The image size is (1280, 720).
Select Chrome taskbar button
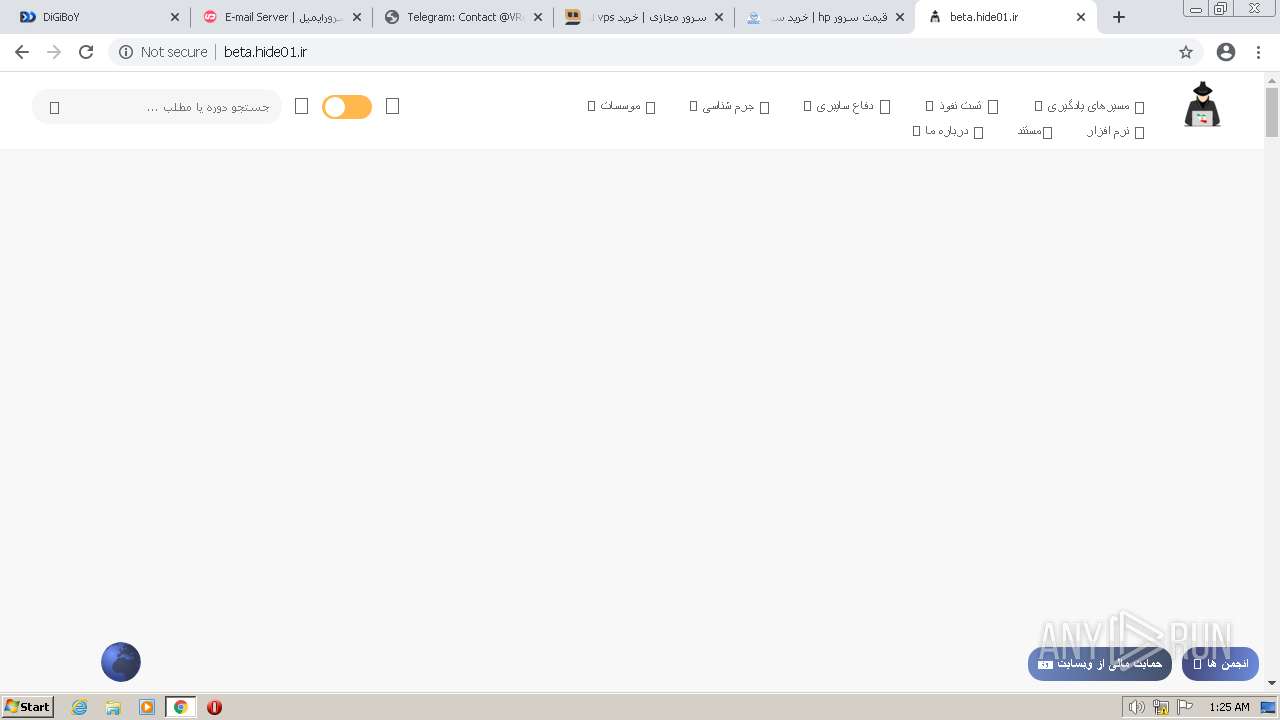click(x=181, y=707)
